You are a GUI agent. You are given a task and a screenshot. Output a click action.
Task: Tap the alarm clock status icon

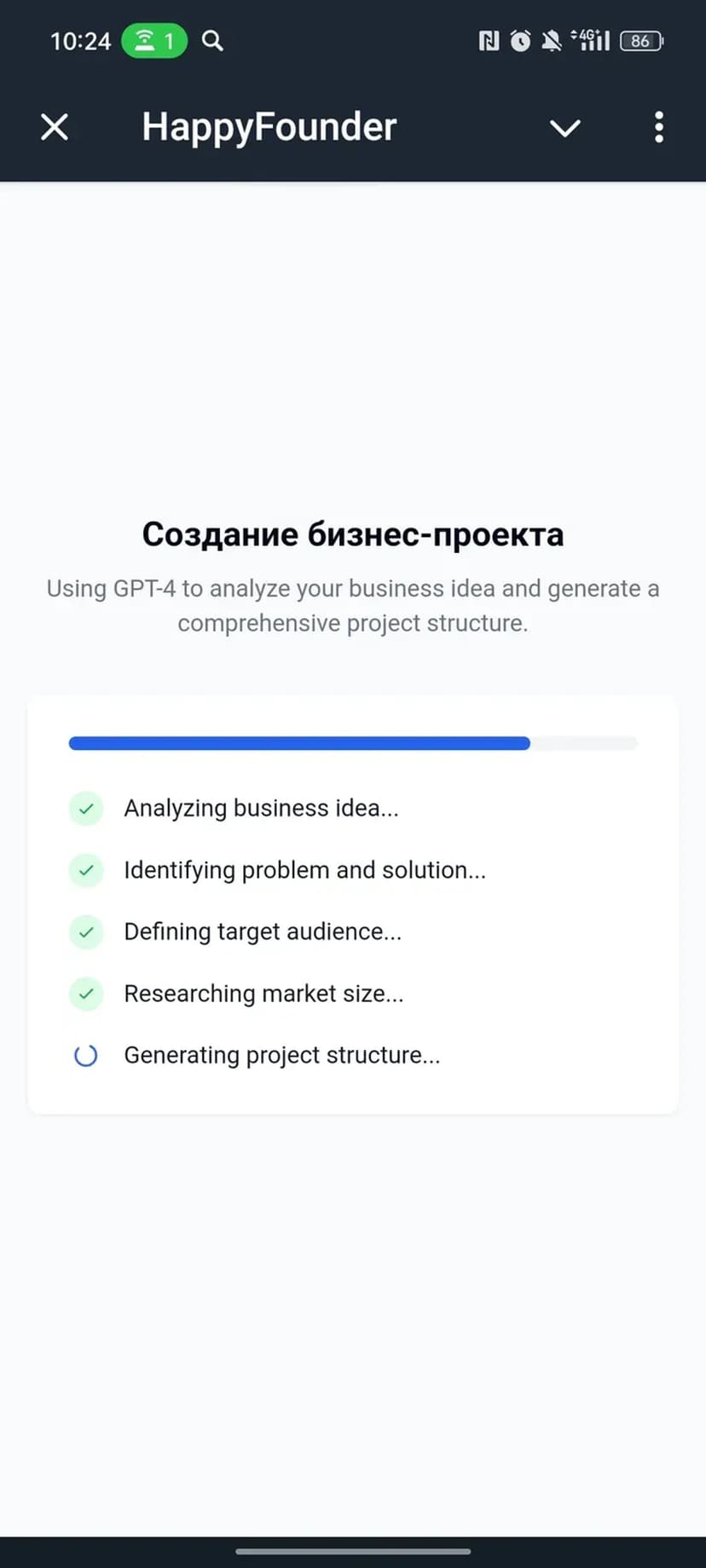(520, 40)
